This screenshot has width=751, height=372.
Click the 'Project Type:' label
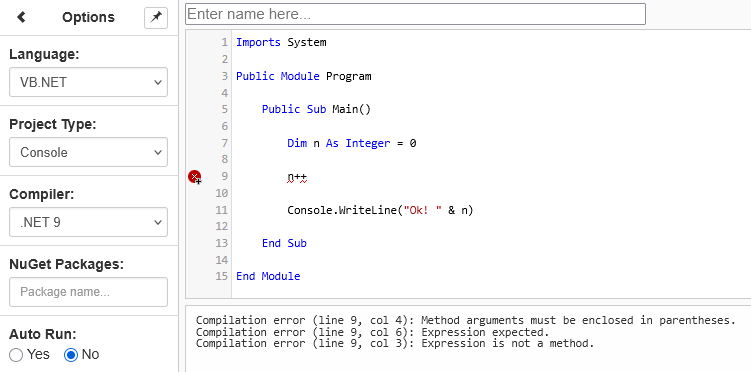pos(53,124)
